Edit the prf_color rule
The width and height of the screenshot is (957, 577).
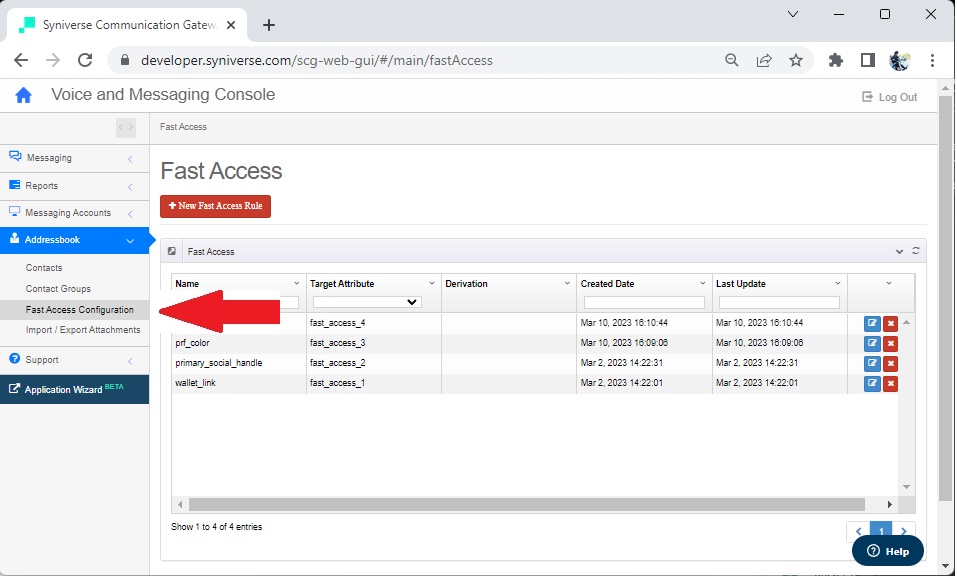(872, 343)
